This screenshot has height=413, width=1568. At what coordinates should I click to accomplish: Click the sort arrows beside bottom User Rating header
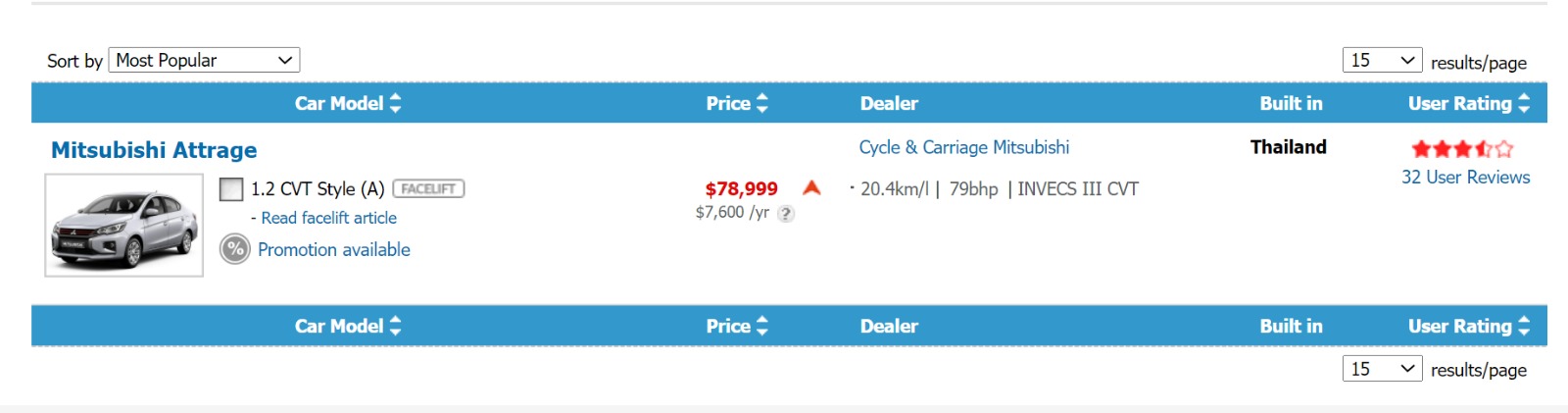1524,326
